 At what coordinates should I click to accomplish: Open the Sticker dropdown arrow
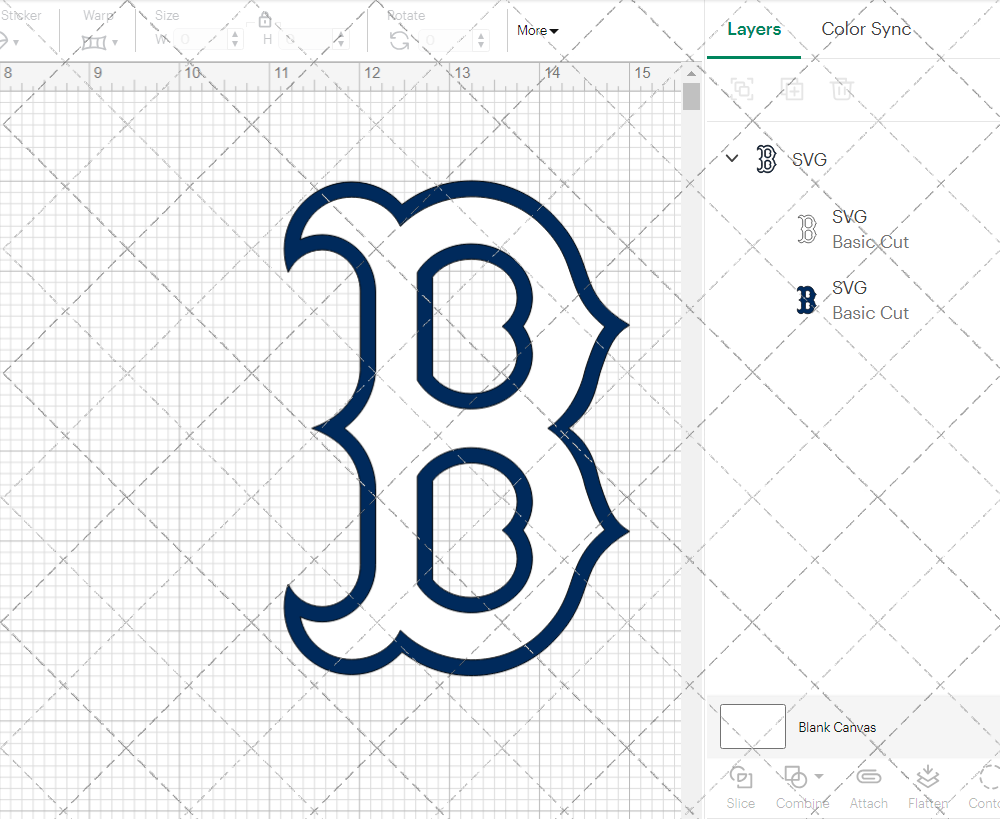click(x=16, y=43)
